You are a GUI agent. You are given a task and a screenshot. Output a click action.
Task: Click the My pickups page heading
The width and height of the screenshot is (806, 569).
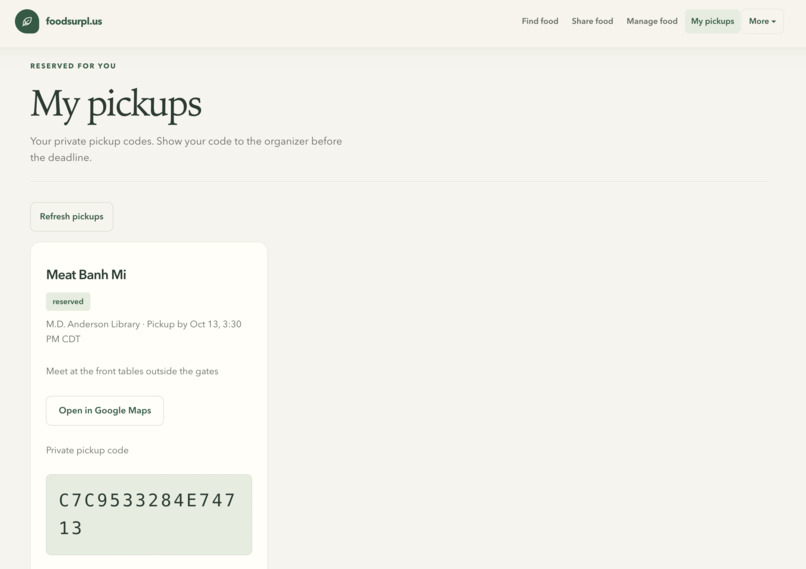[116, 104]
